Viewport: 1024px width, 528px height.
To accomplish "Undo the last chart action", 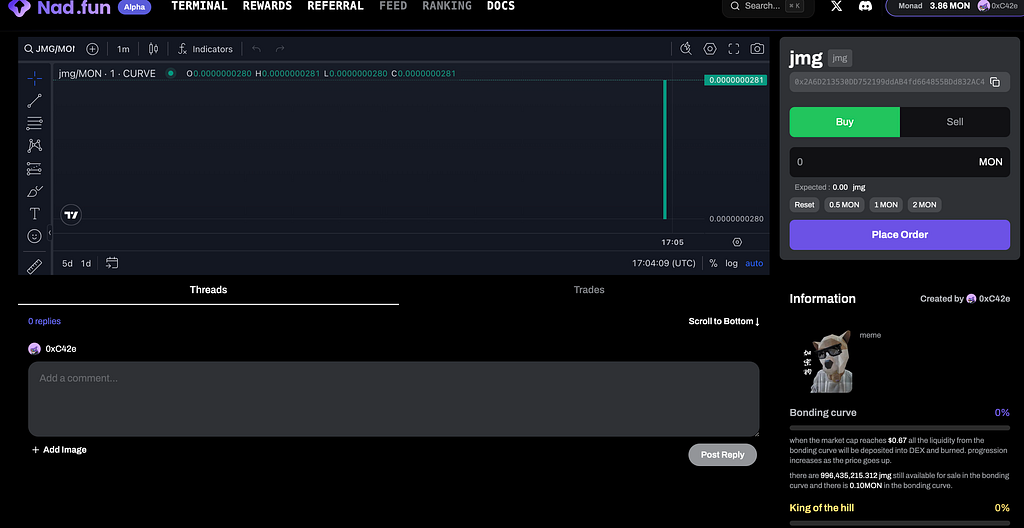I will [x=256, y=49].
